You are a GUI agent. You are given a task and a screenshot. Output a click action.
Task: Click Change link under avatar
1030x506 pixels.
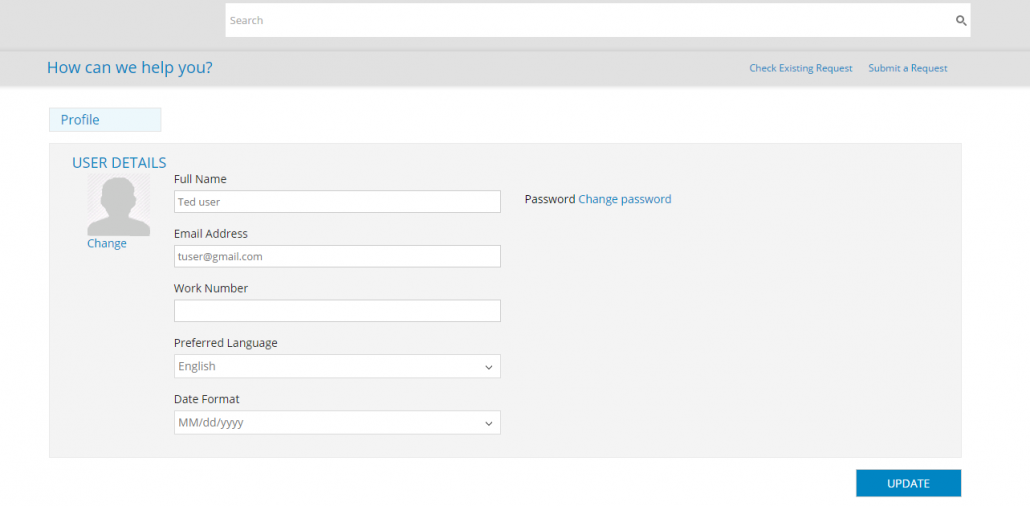(106, 243)
